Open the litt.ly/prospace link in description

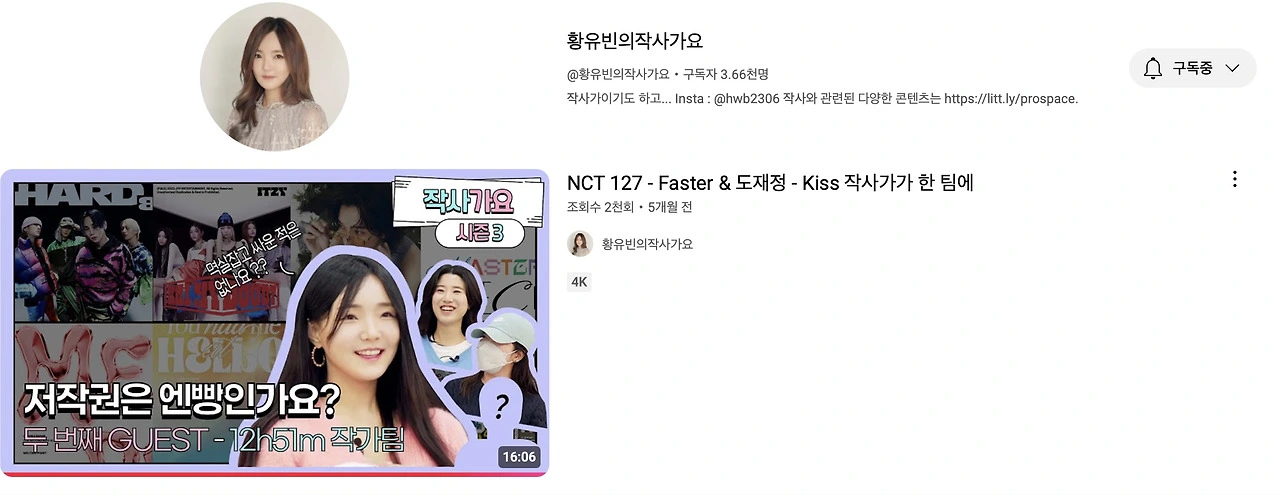tap(1011, 99)
